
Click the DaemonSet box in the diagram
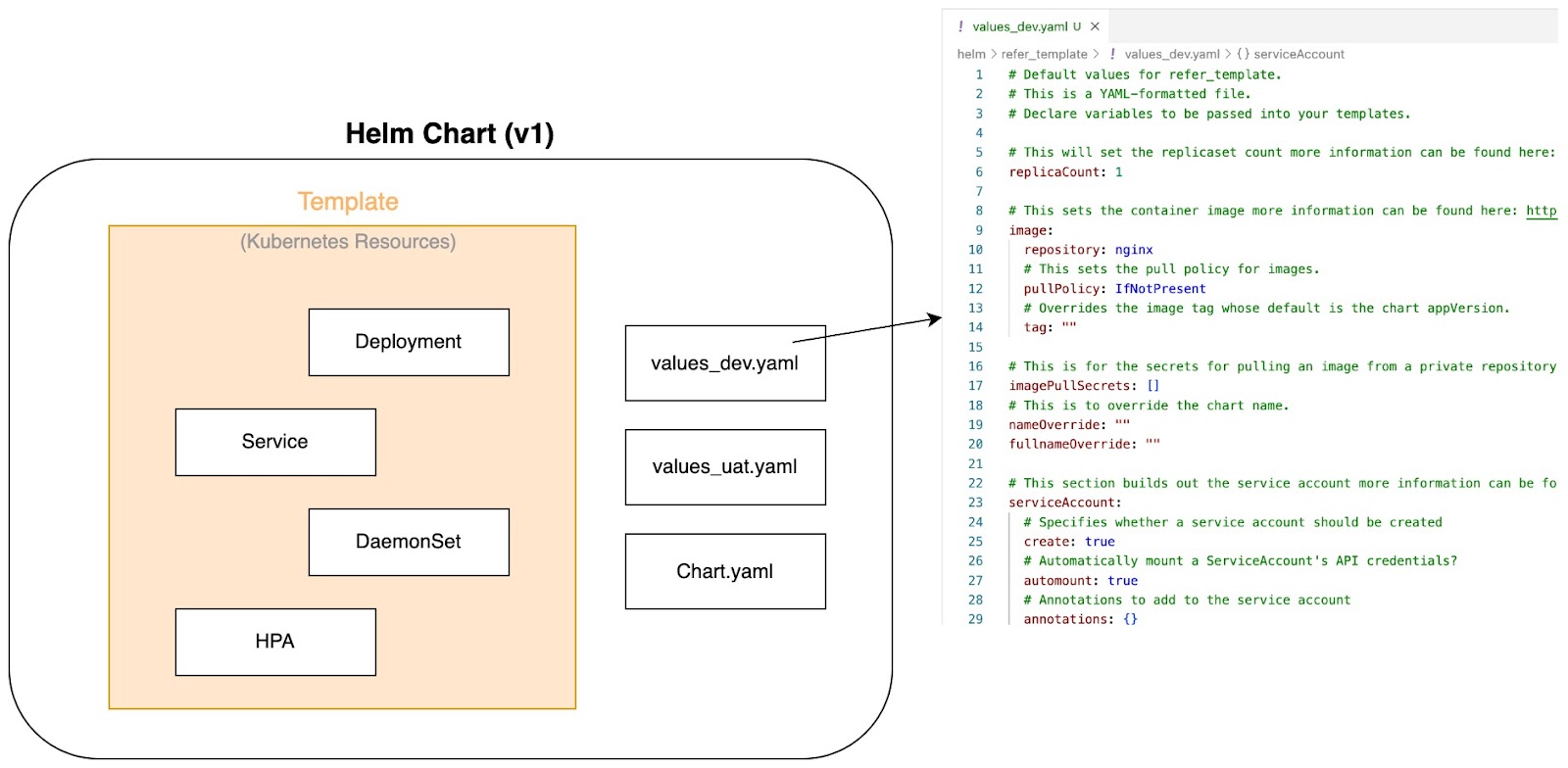coord(409,542)
